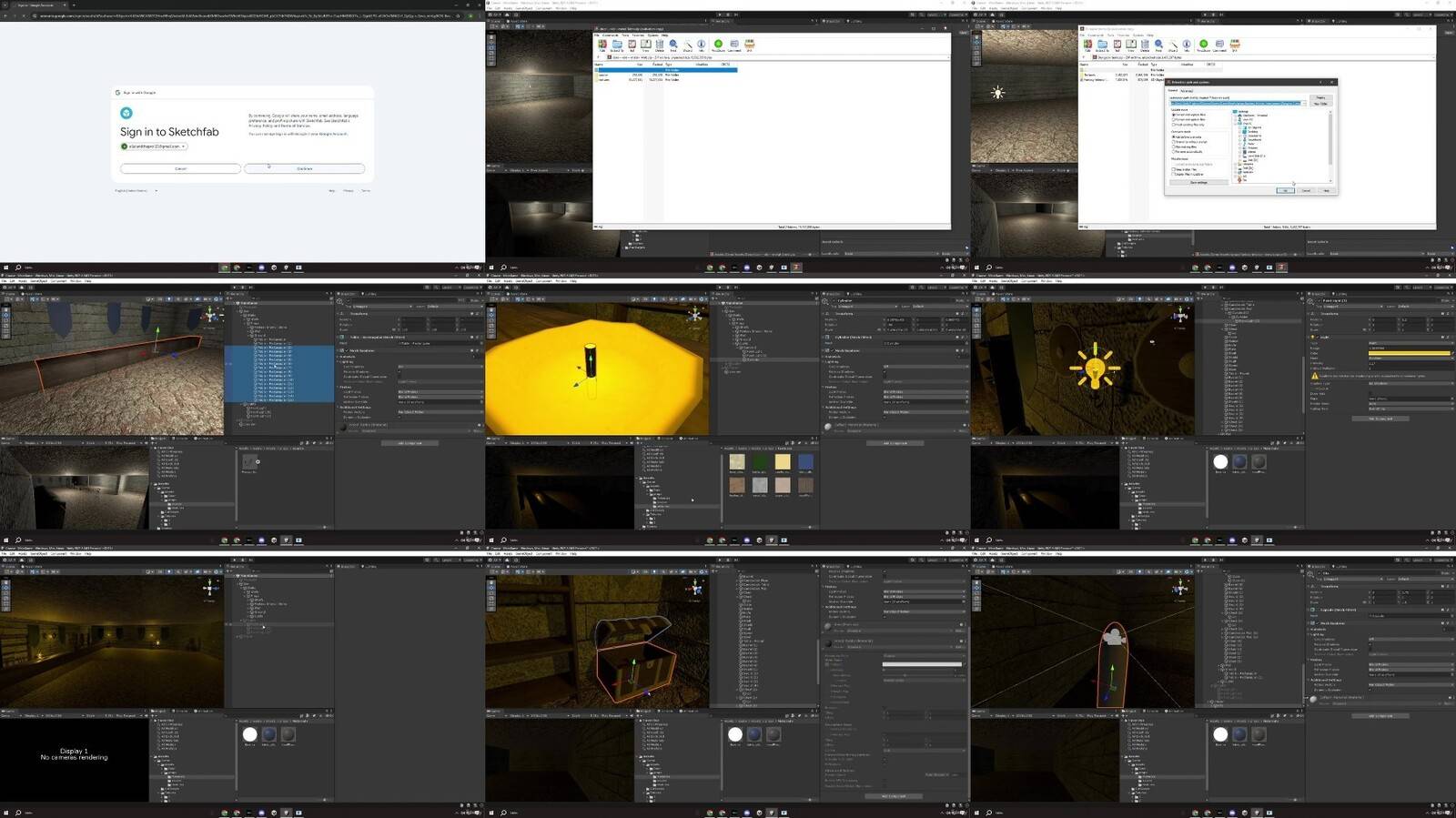The height and width of the screenshot is (818, 1456).
Task: Select 'Ask before overwrite' radio button
Action: click(1174, 136)
